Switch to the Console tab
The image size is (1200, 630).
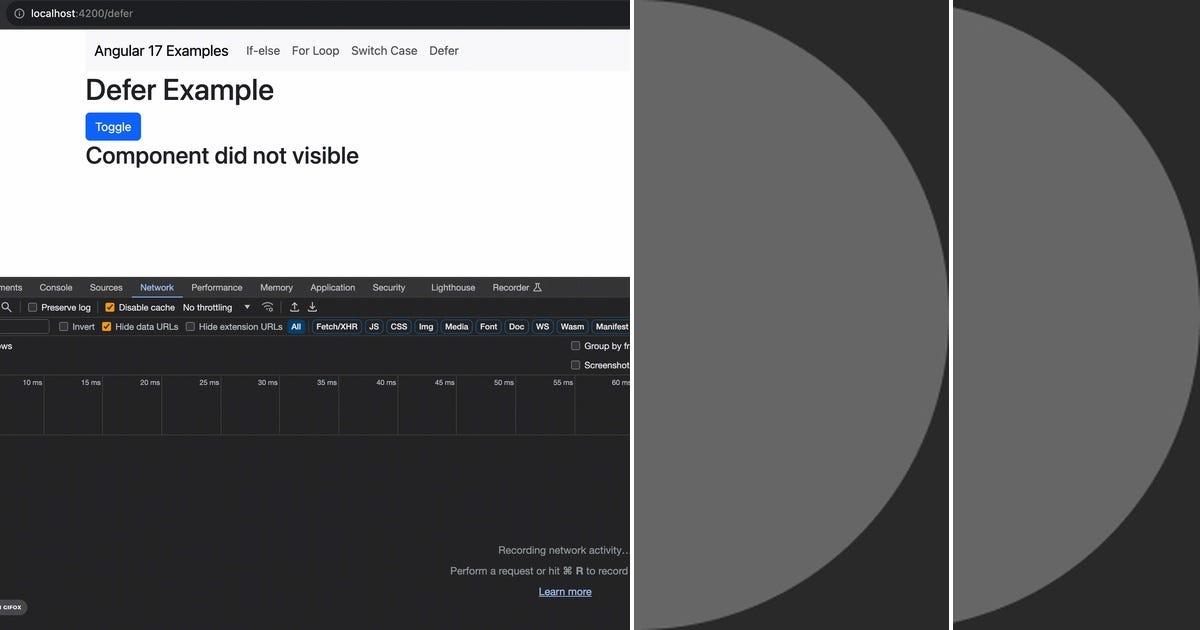click(56, 288)
